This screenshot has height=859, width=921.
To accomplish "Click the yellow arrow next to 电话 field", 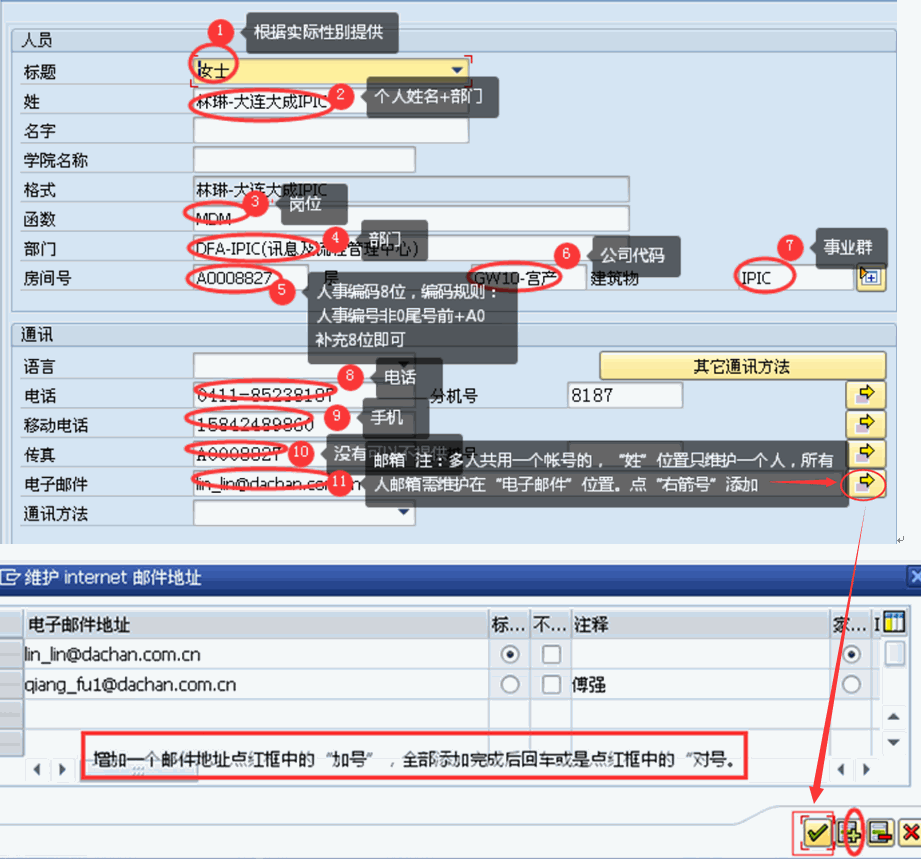I will [x=865, y=395].
